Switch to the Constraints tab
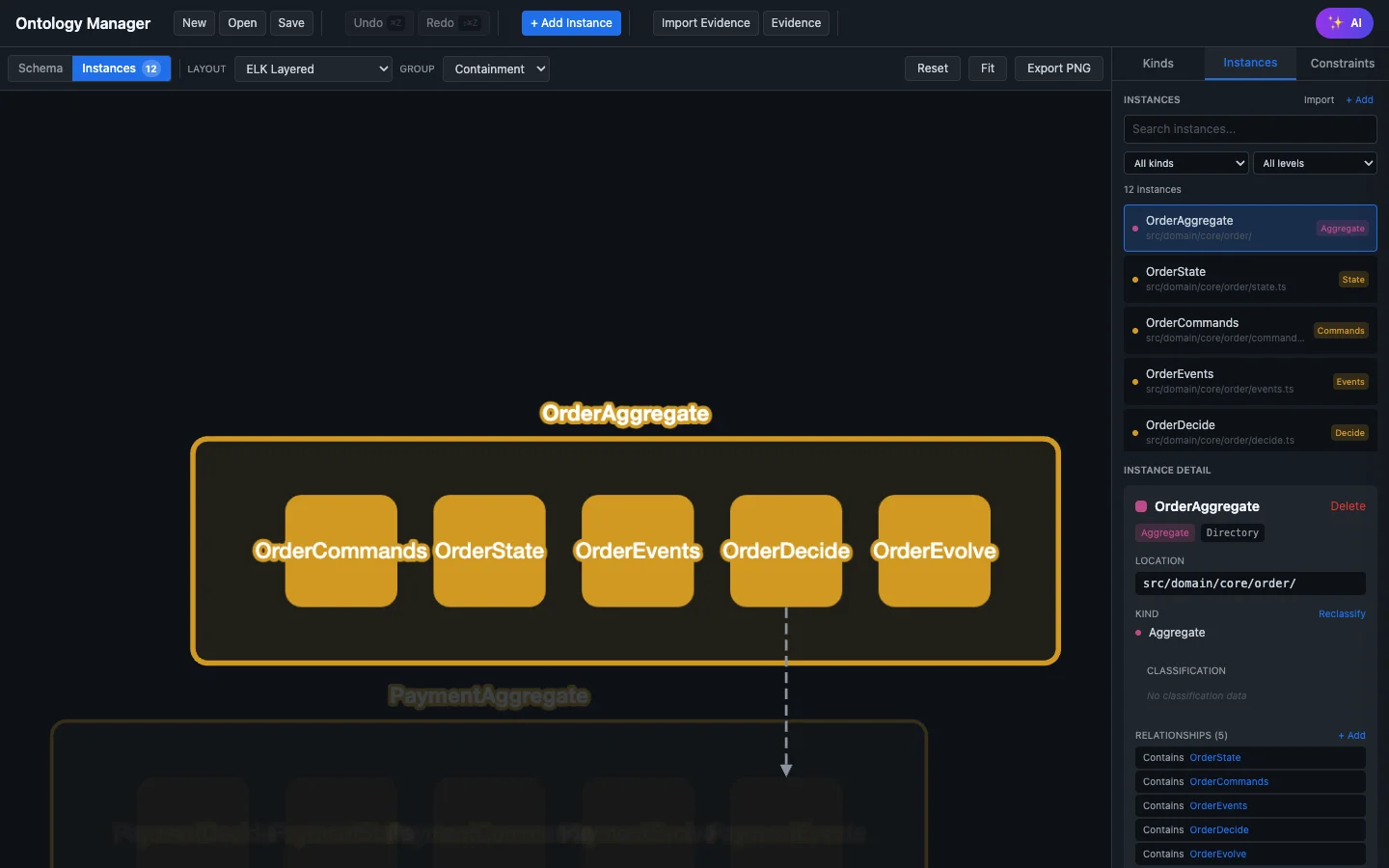The height and width of the screenshot is (868, 1389). (1342, 63)
